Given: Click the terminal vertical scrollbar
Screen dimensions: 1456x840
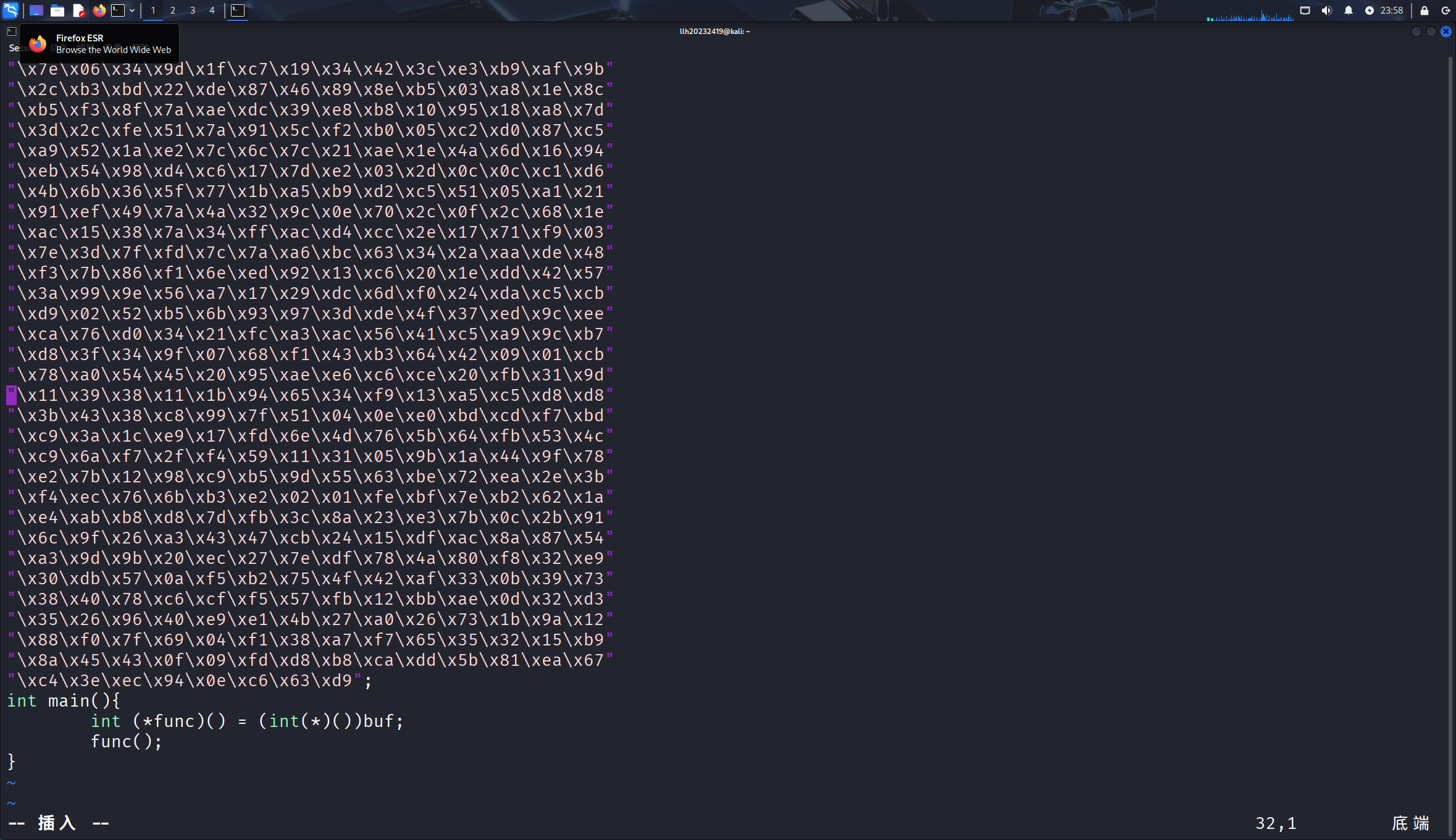Looking at the screenshot, I should [x=1450, y=432].
